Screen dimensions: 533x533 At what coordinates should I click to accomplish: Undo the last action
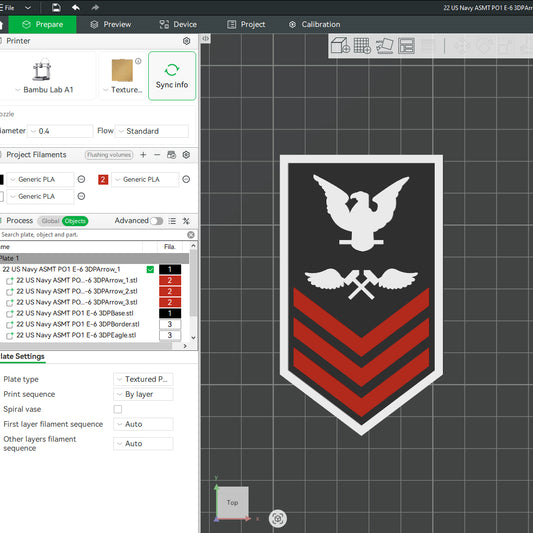(75, 7)
